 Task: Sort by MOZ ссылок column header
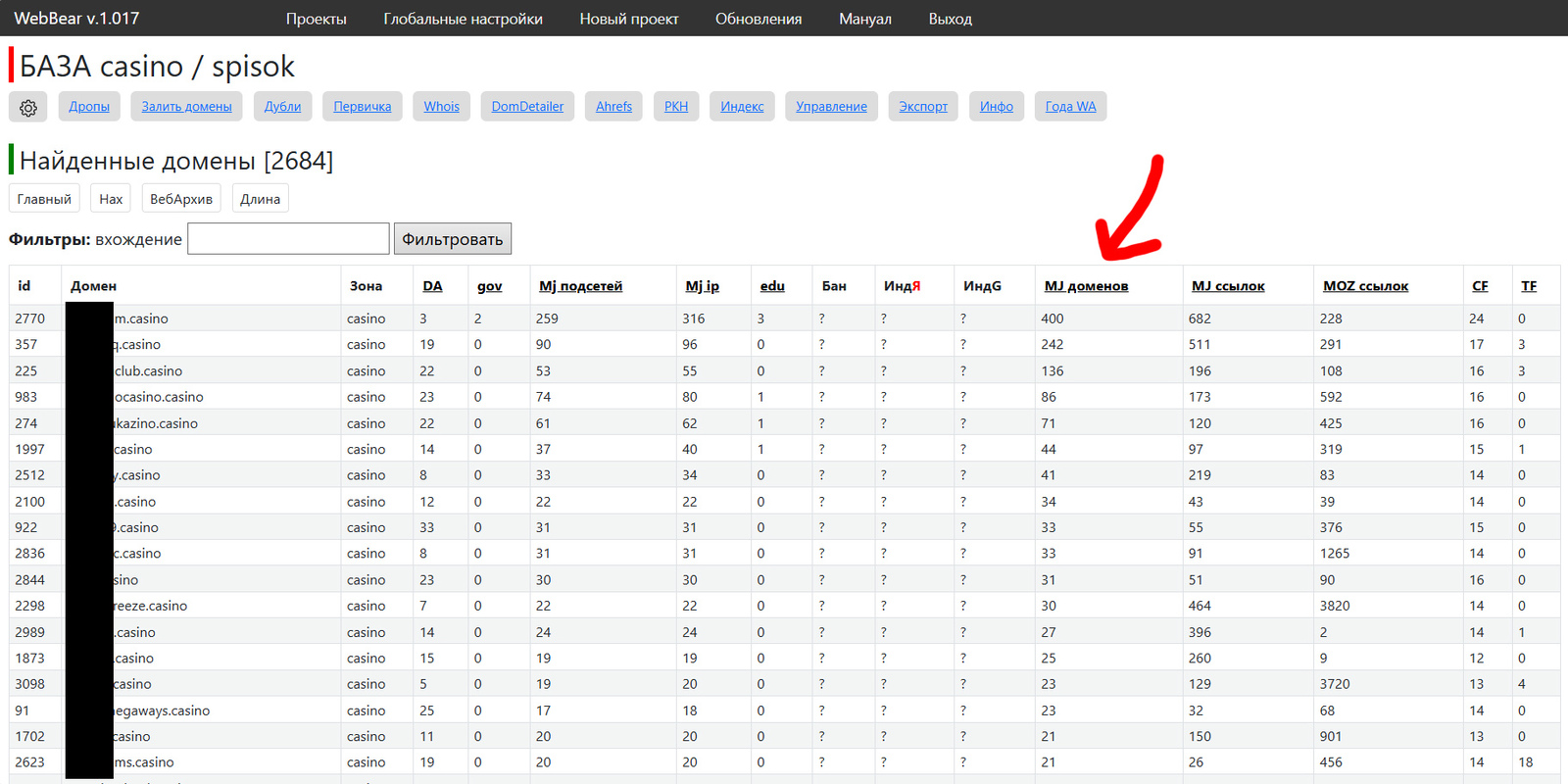coord(1365,286)
